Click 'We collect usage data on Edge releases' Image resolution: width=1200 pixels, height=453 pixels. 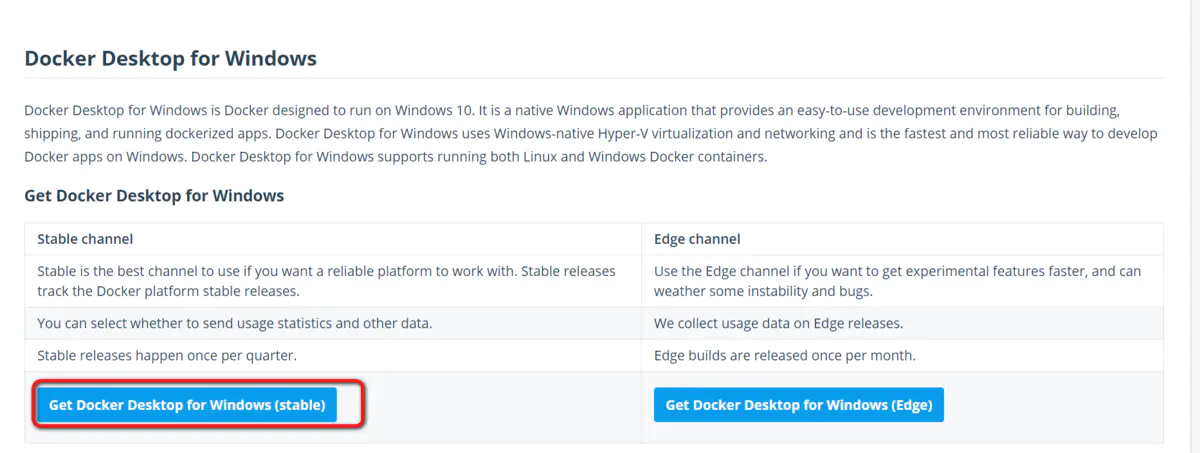776,324
